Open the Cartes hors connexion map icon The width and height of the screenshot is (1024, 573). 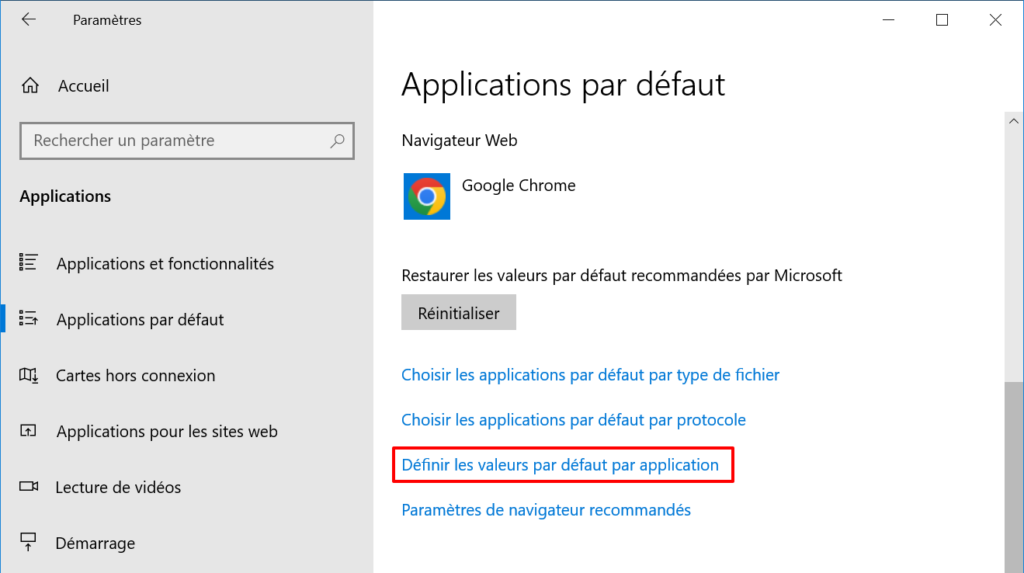tap(28, 375)
